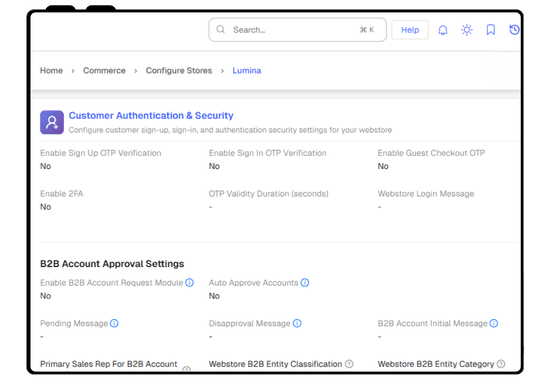The height and width of the screenshot is (384, 540).
Task: Open notifications bell icon
Action: click(443, 30)
